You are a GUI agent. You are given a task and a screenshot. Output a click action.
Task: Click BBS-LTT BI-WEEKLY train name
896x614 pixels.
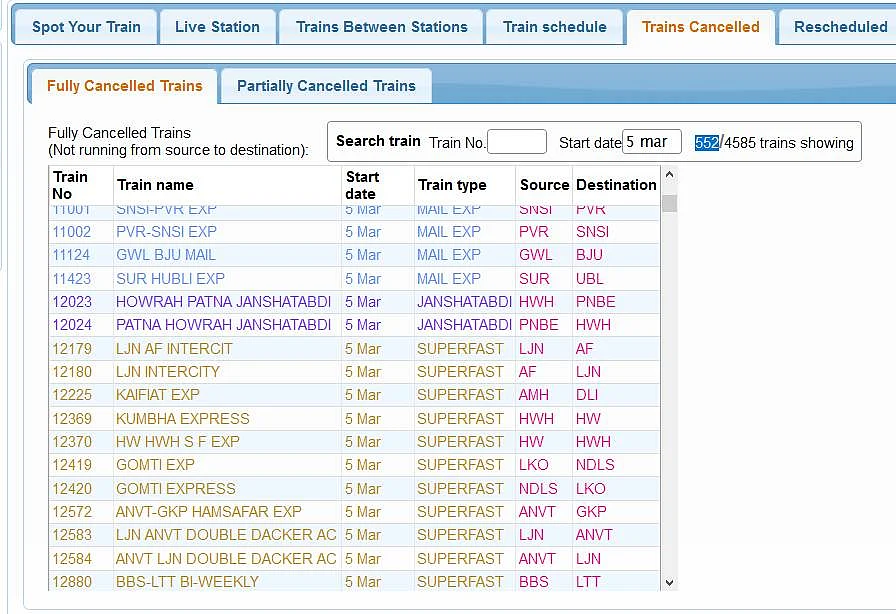[187, 581]
